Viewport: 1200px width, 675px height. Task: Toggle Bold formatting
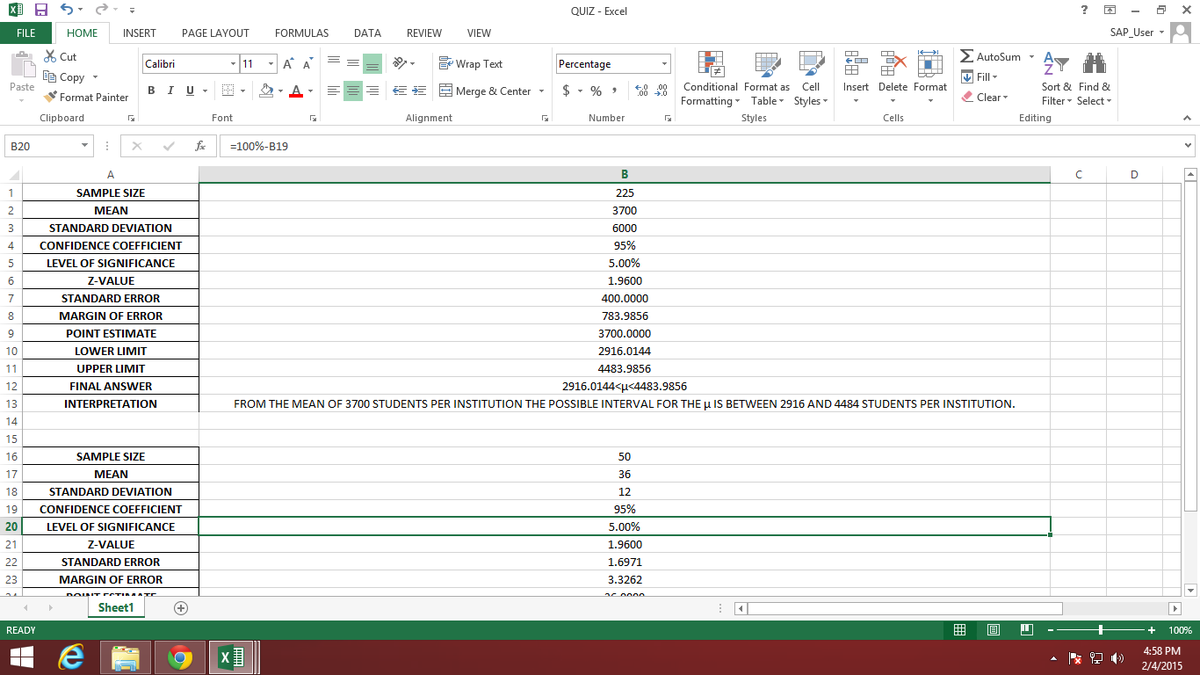pyautogui.click(x=151, y=91)
